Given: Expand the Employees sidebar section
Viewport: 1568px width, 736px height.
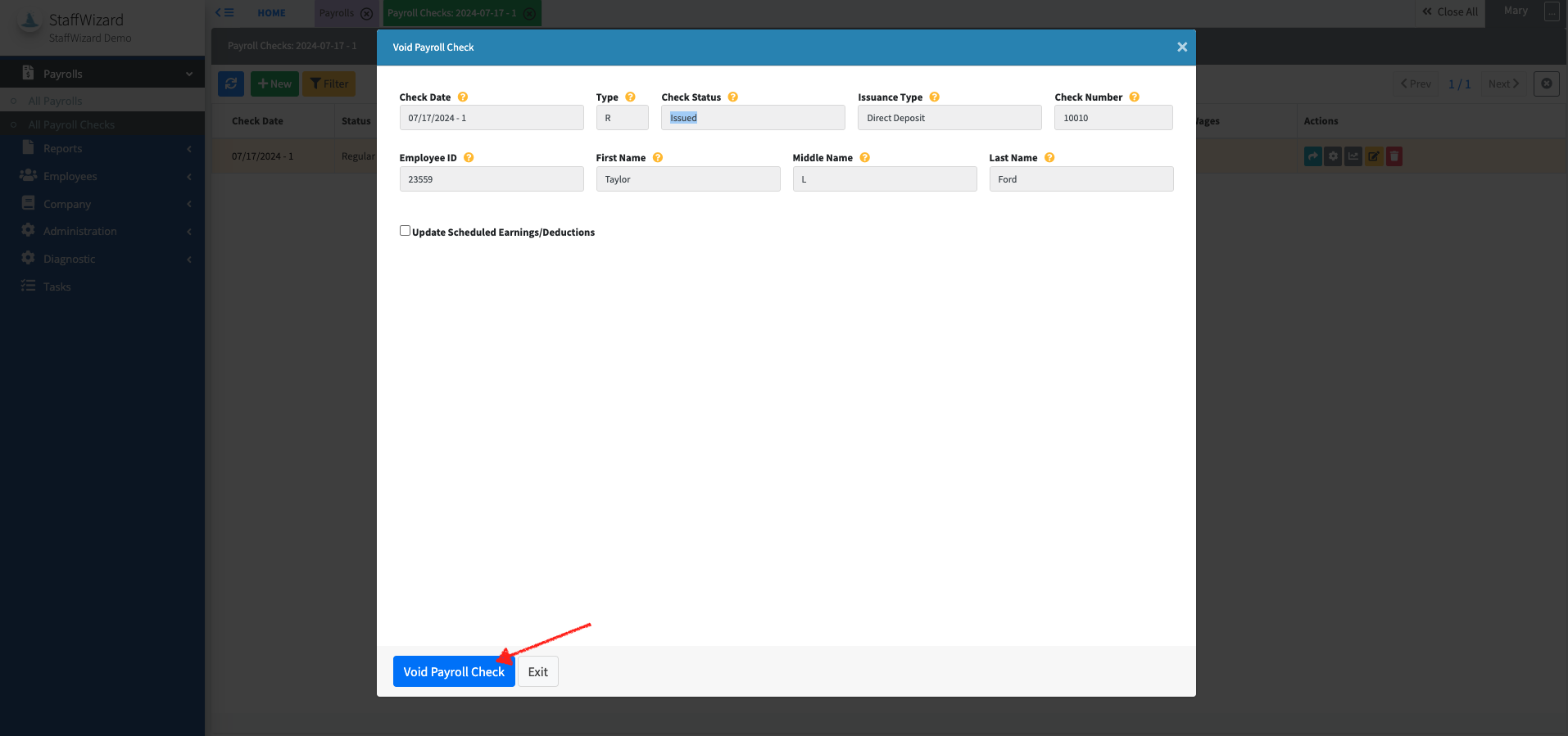Looking at the screenshot, I should [70, 176].
